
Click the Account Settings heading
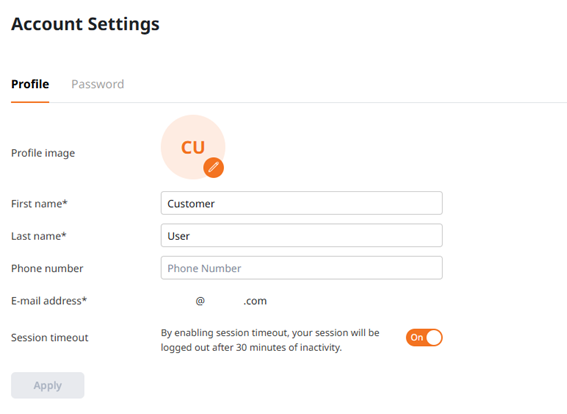85,24
